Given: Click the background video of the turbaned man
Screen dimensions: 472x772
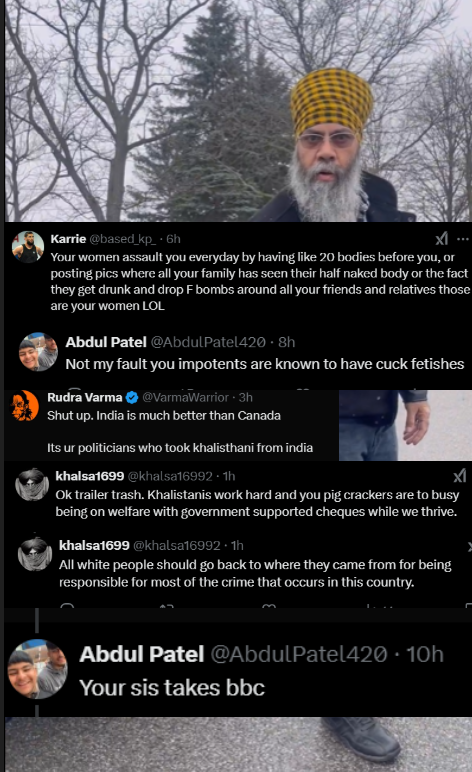Looking at the screenshot, I should coord(236,111).
